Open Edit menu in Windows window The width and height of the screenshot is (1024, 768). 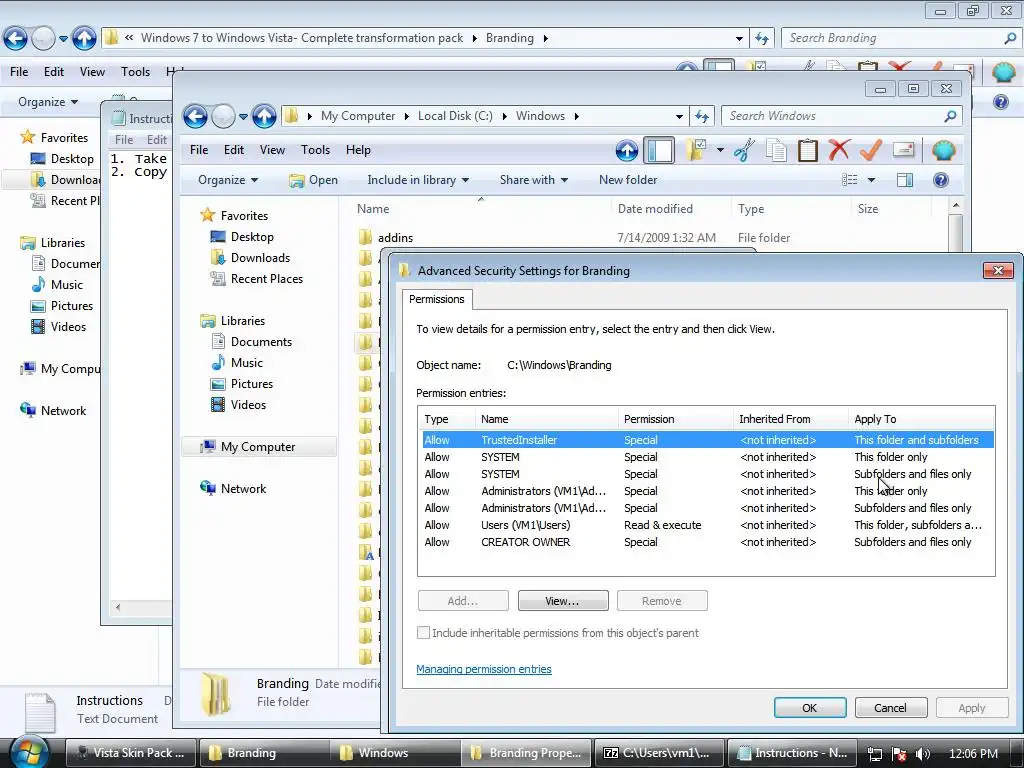234,150
